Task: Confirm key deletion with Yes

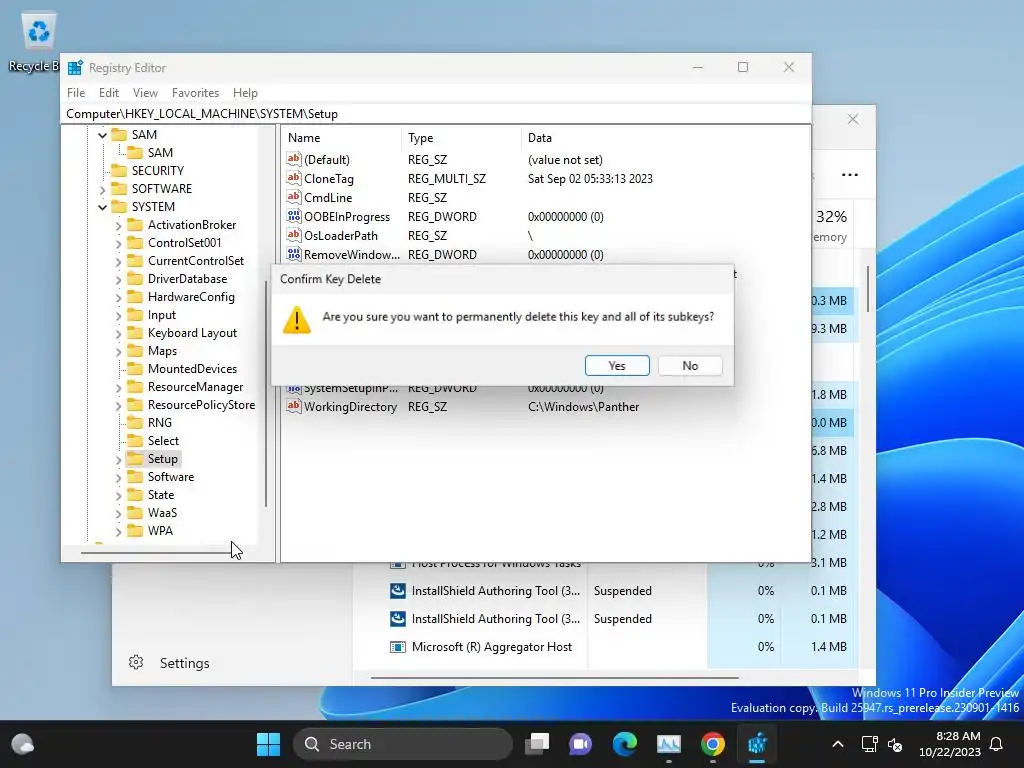Action: pos(617,366)
